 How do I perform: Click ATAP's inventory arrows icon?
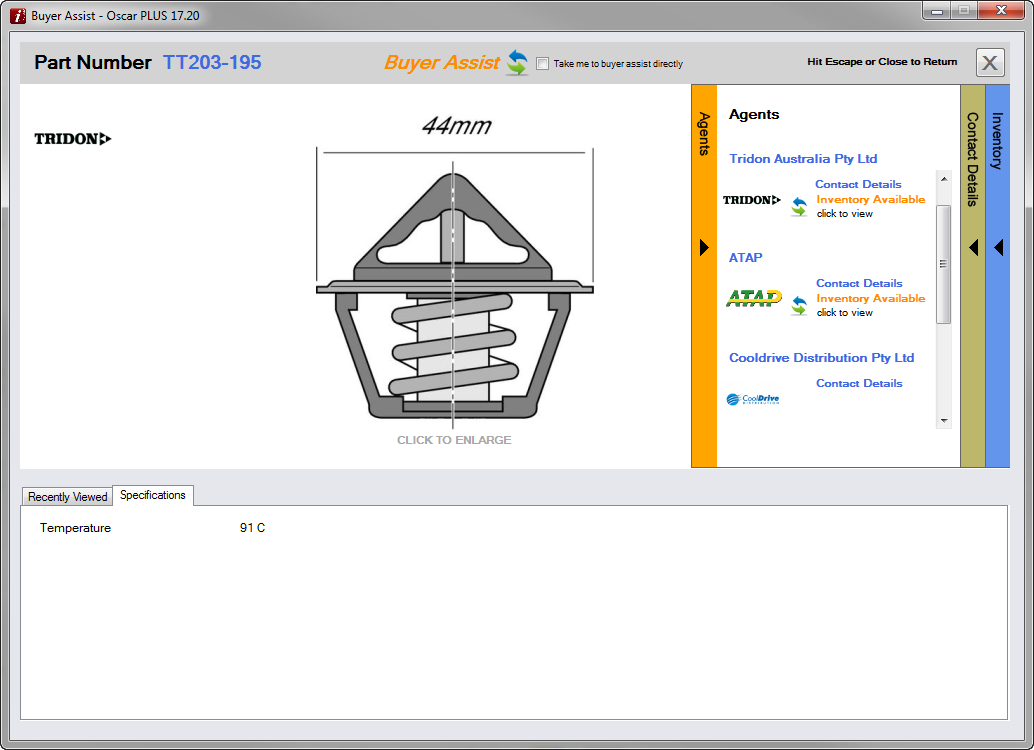798,305
